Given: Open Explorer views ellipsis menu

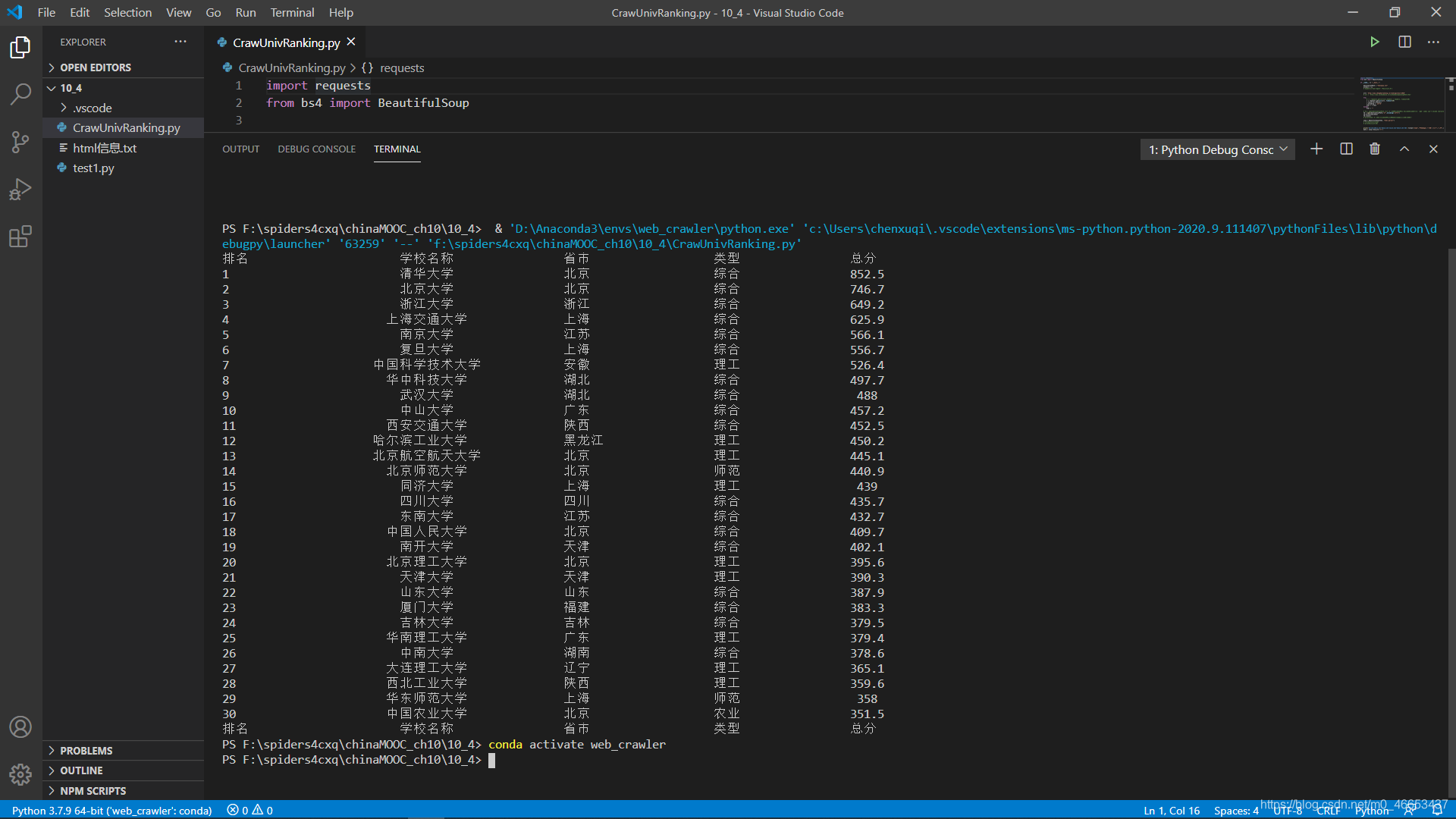Looking at the screenshot, I should pyautogui.click(x=180, y=42).
